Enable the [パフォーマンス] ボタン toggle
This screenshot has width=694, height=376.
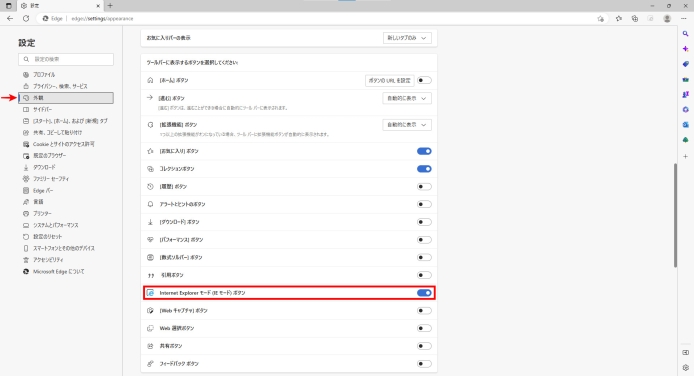(424, 240)
